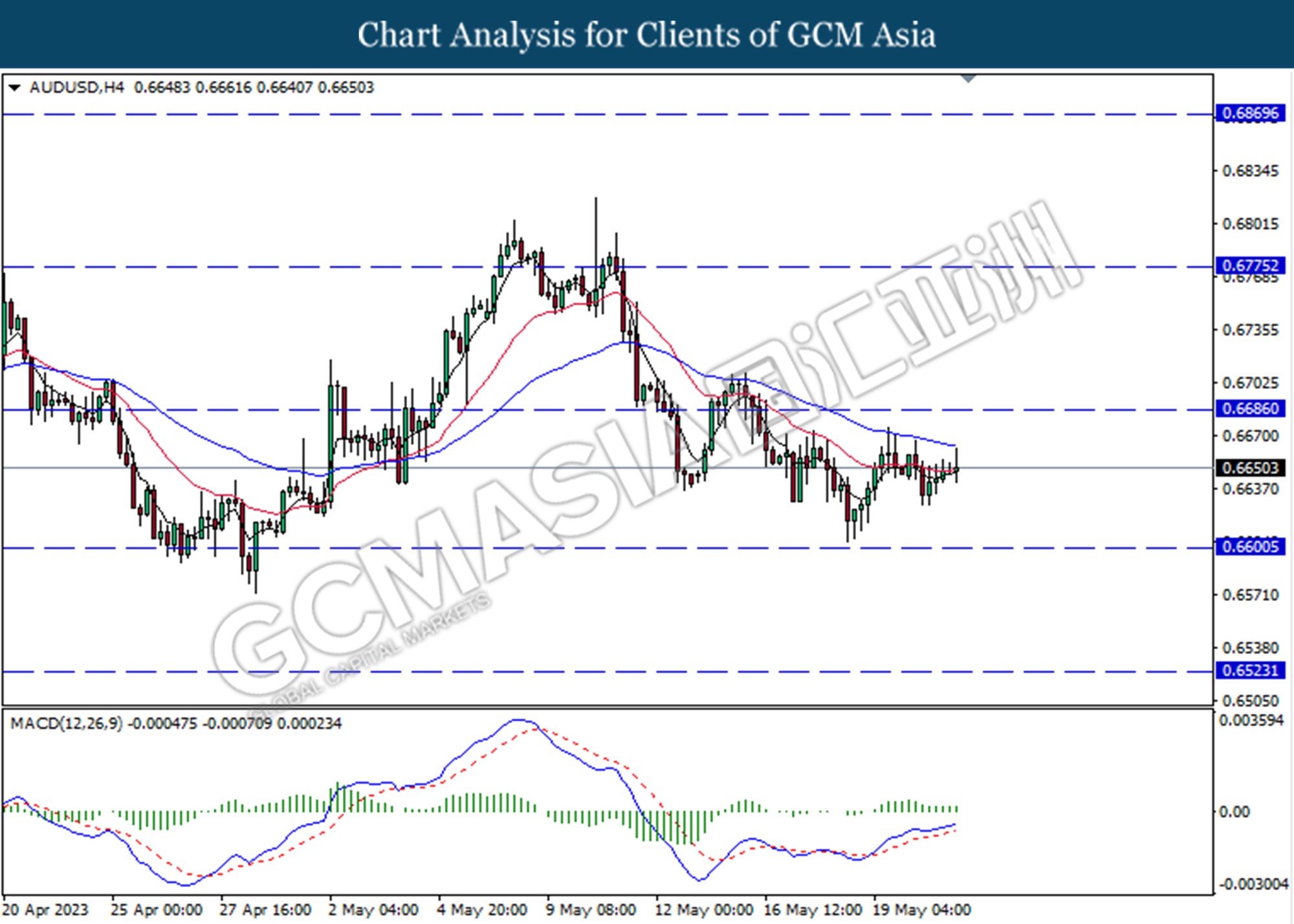This screenshot has width=1294, height=924.
Task: Select the 16 May 12:00 time label
Action: click(x=813, y=910)
